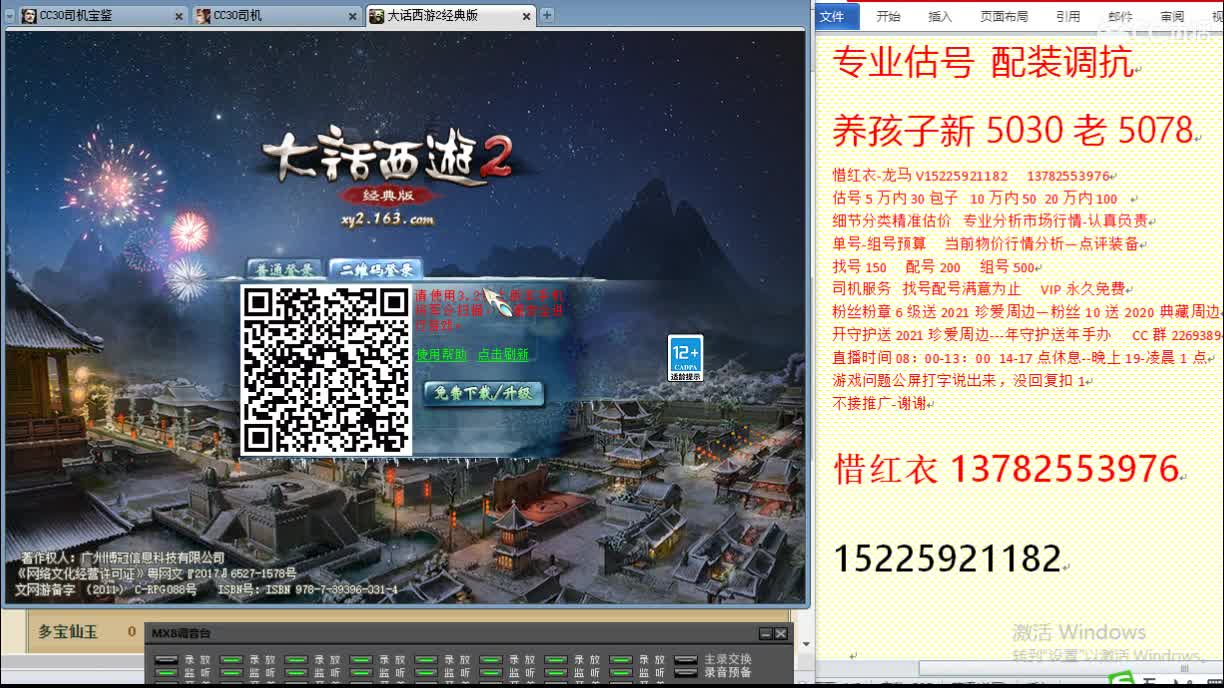
Task: Click the copyright line 著作权人:广州博冠信息科技有限公司
Action: click(121, 557)
